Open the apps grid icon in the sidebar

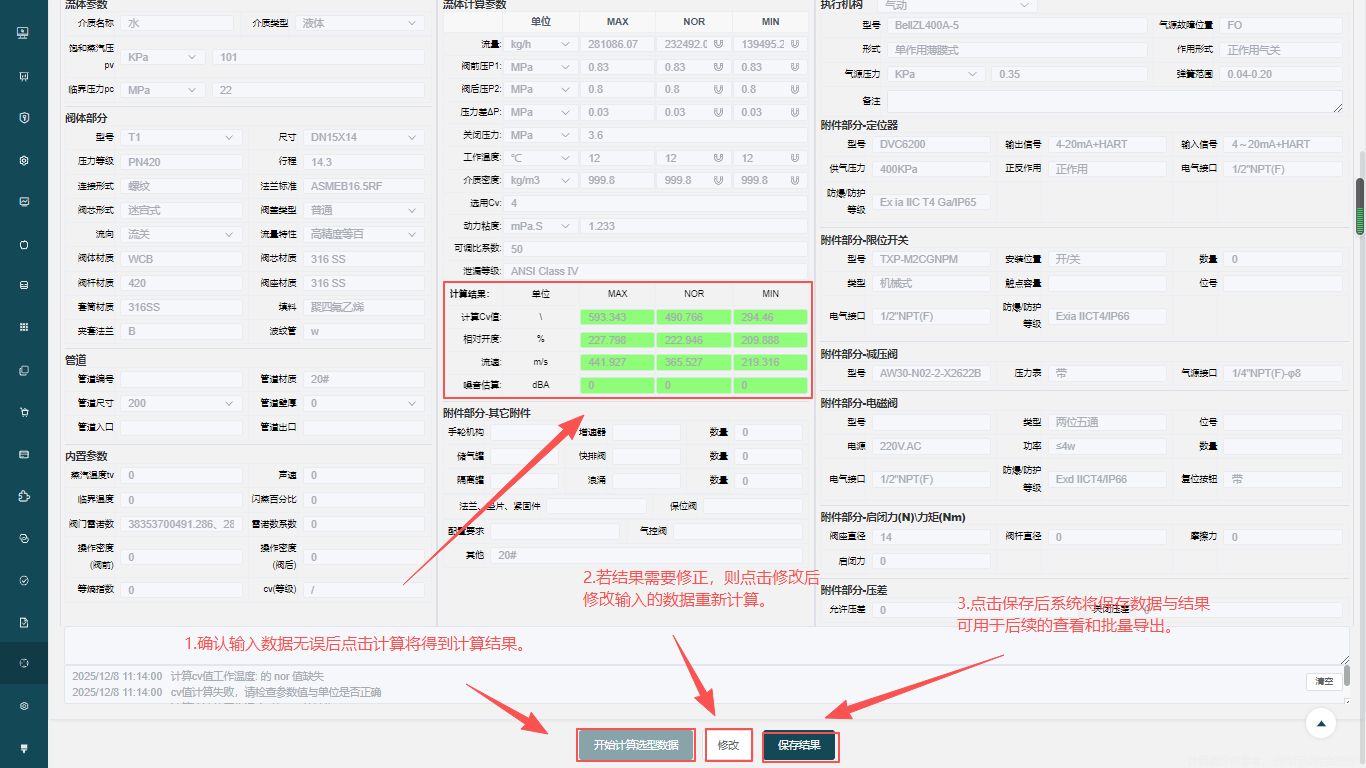pyautogui.click(x=23, y=327)
